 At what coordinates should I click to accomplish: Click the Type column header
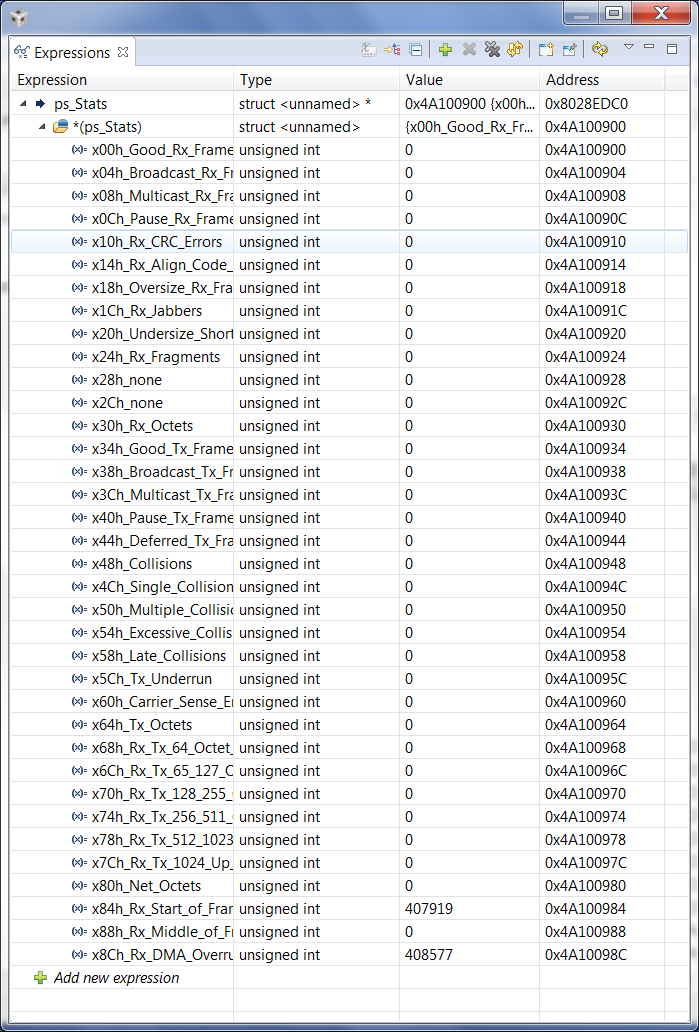(316, 80)
